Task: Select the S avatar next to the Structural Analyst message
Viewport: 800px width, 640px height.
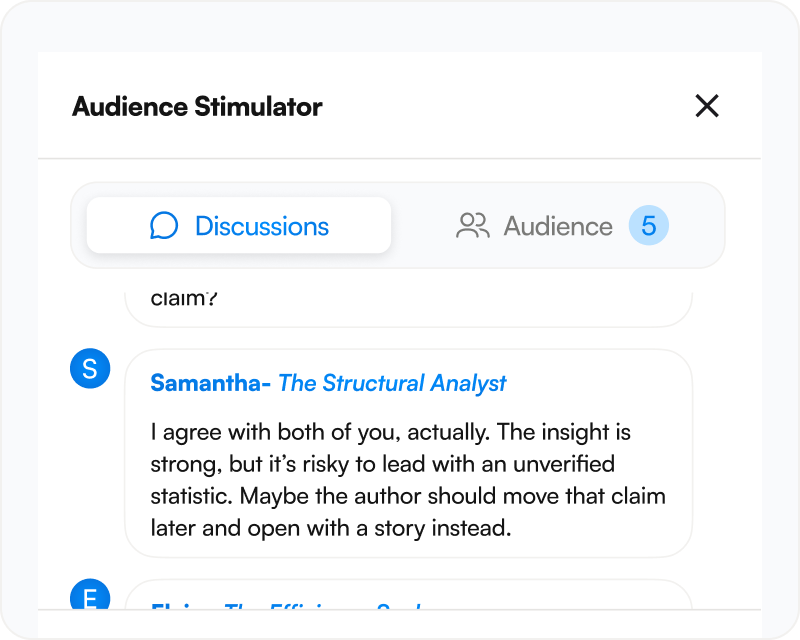Action: (90, 368)
